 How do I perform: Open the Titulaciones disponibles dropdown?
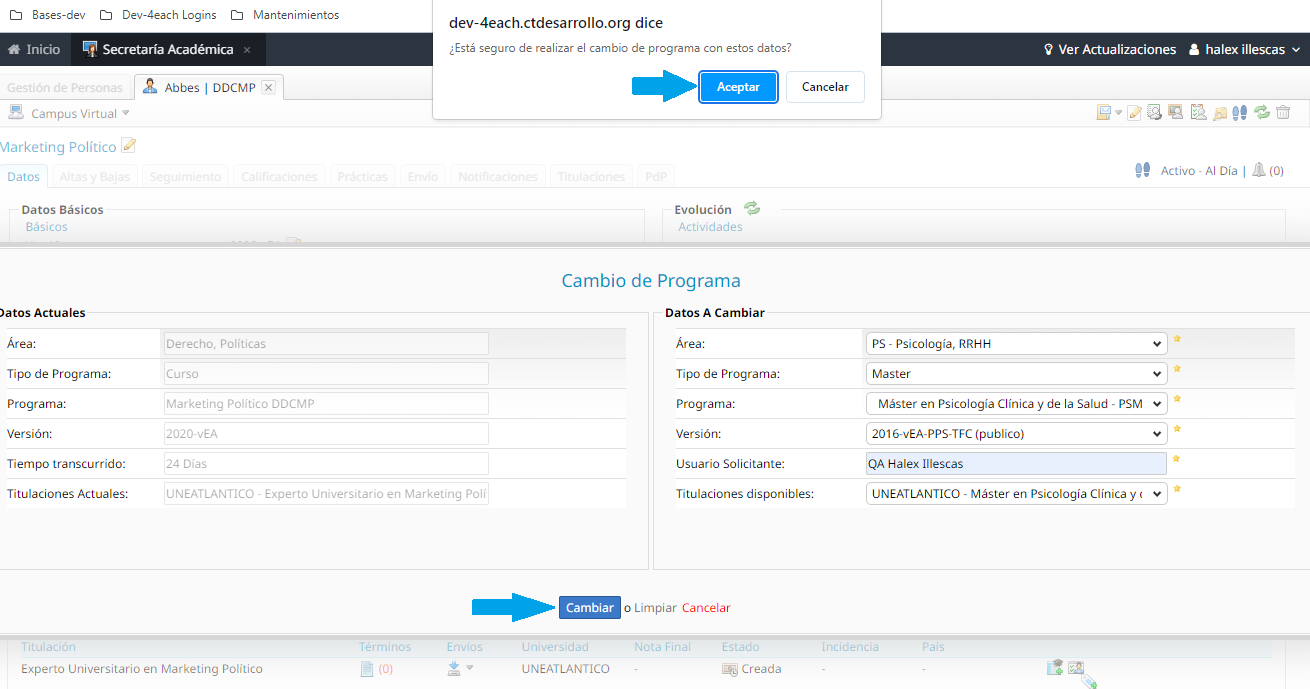tap(1016, 493)
